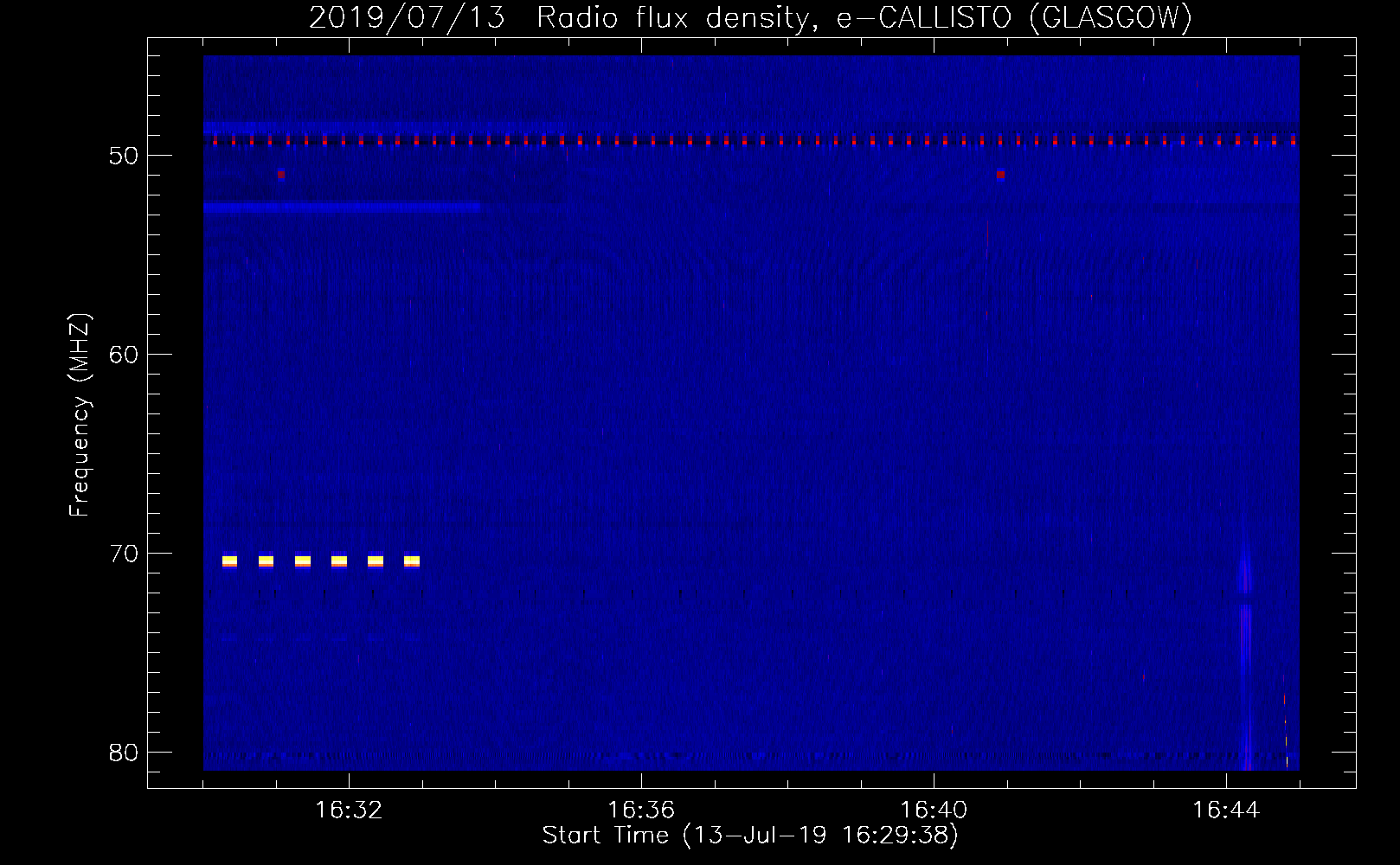This screenshot has height=865, width=1400.
Task: Click the "Frequency (MHZ)" axis label
Action: (80, 416)
